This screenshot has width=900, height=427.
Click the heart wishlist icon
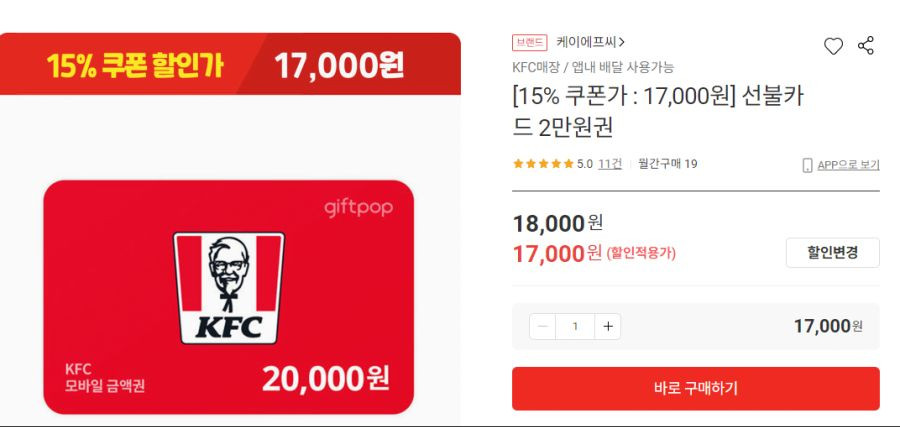[833, 46]
